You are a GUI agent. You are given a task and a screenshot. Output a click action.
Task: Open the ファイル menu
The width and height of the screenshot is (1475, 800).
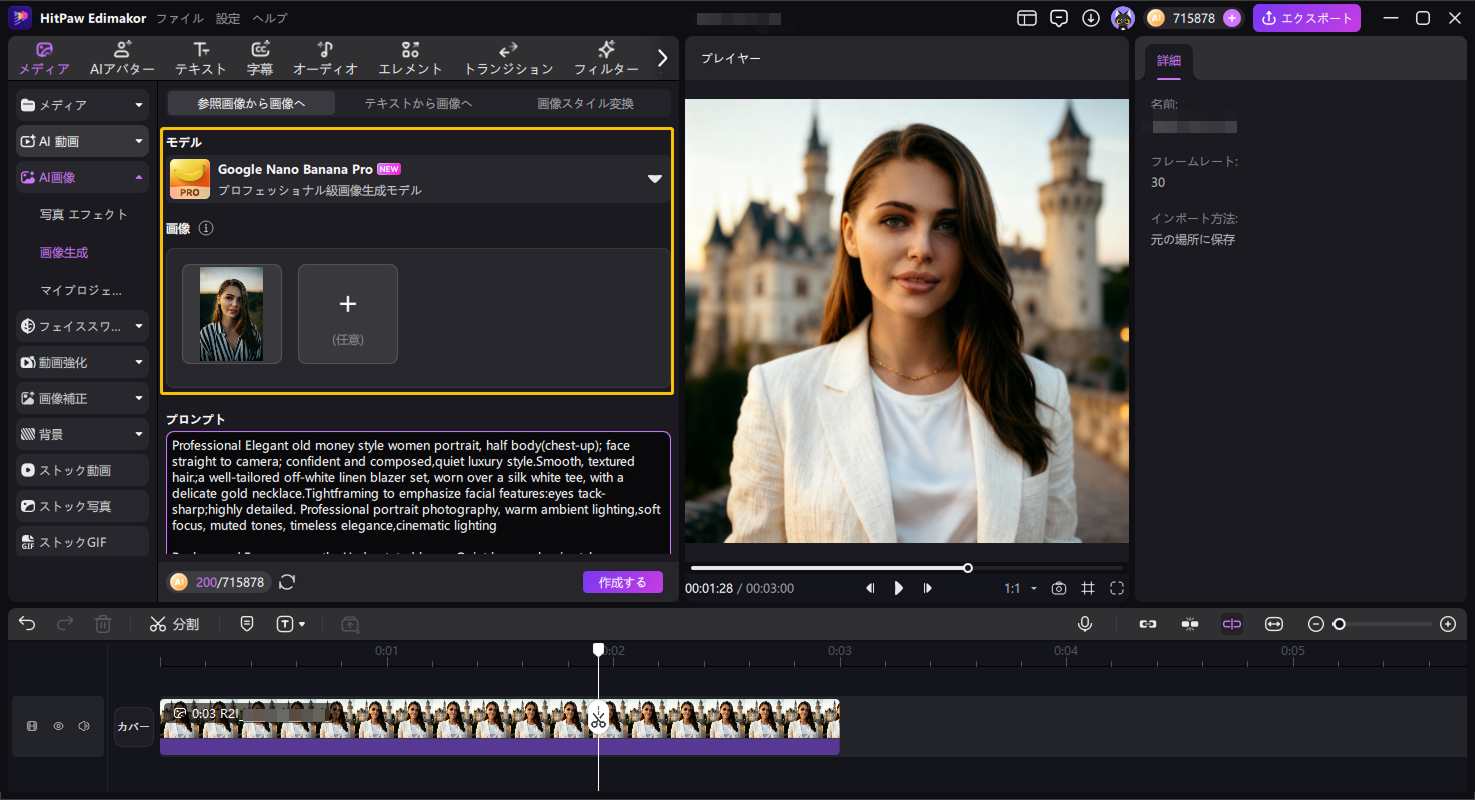point(179,18)
